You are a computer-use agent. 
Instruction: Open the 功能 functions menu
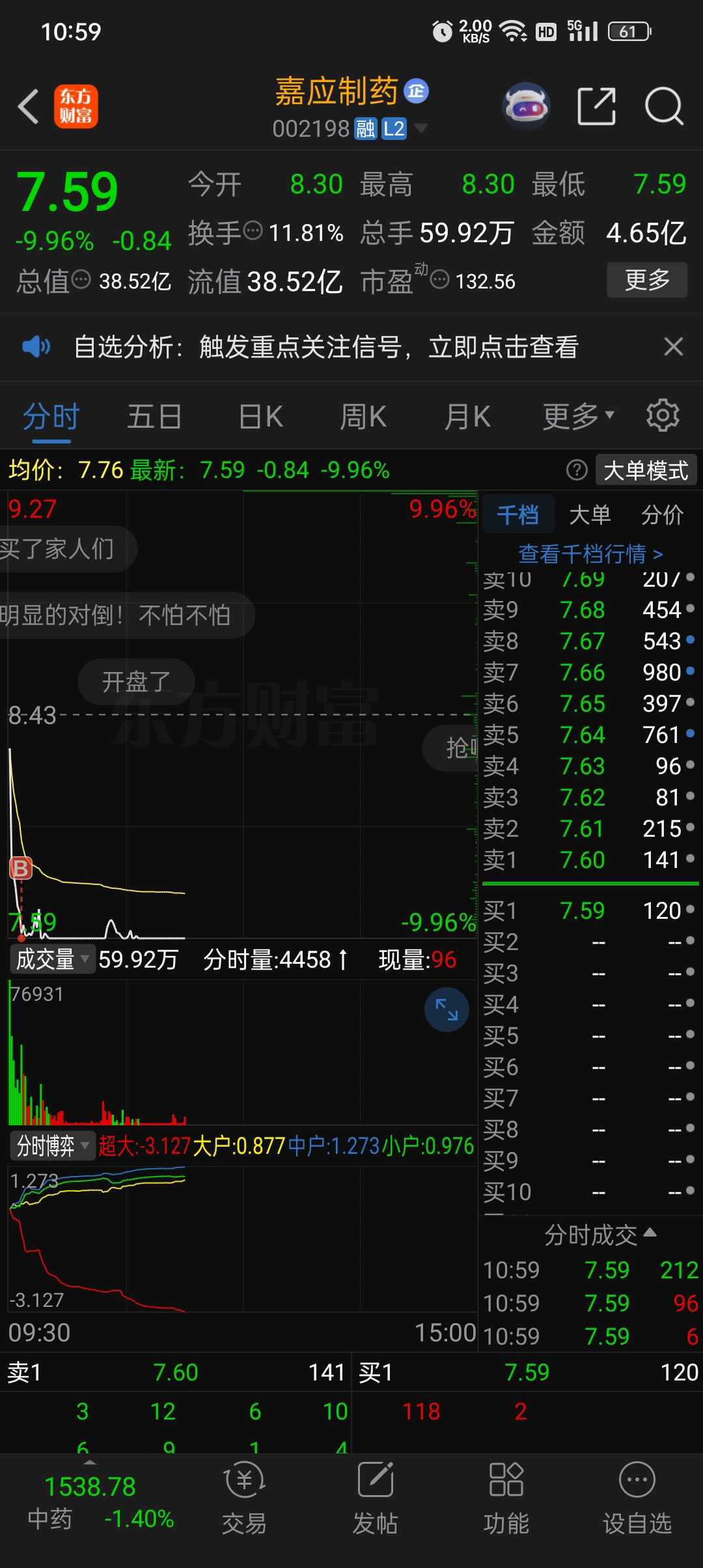point(506,1498)
